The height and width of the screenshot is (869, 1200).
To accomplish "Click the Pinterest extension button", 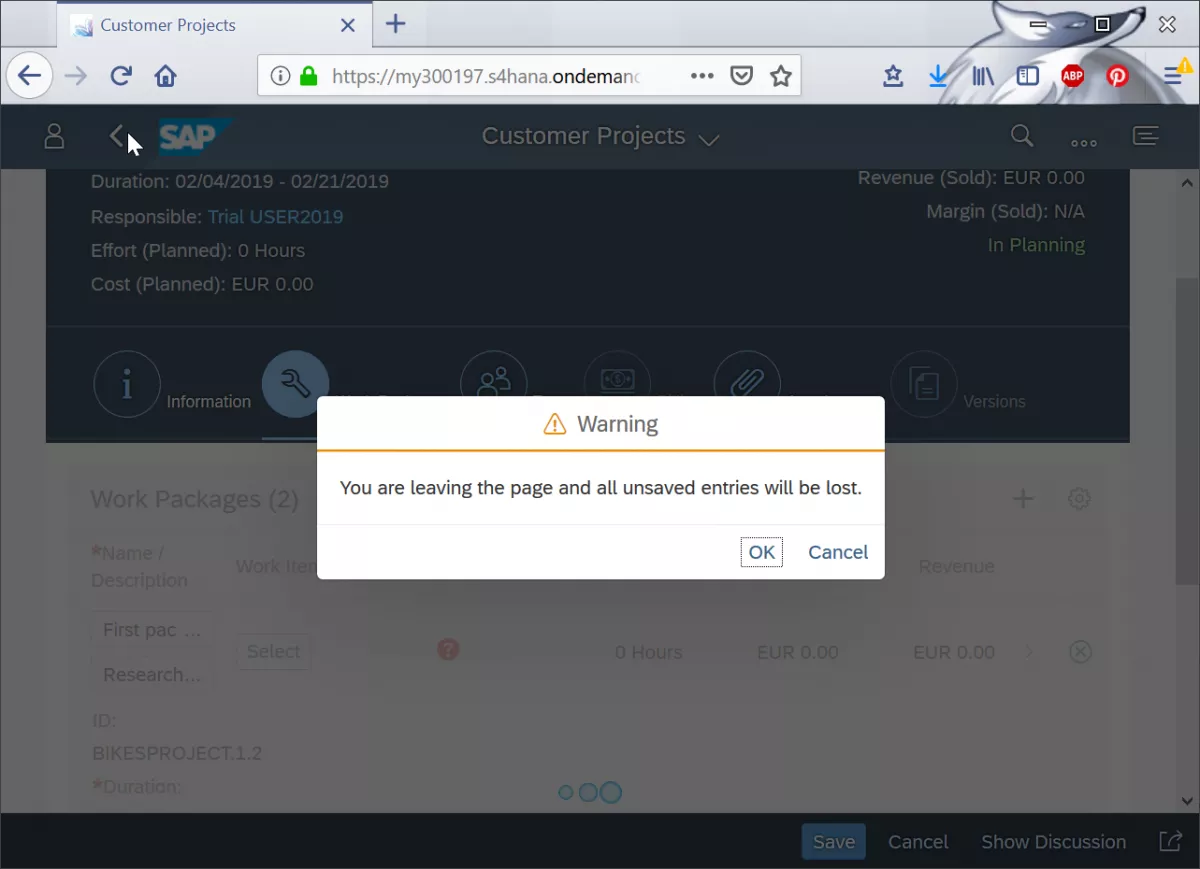I will 1117,76.
